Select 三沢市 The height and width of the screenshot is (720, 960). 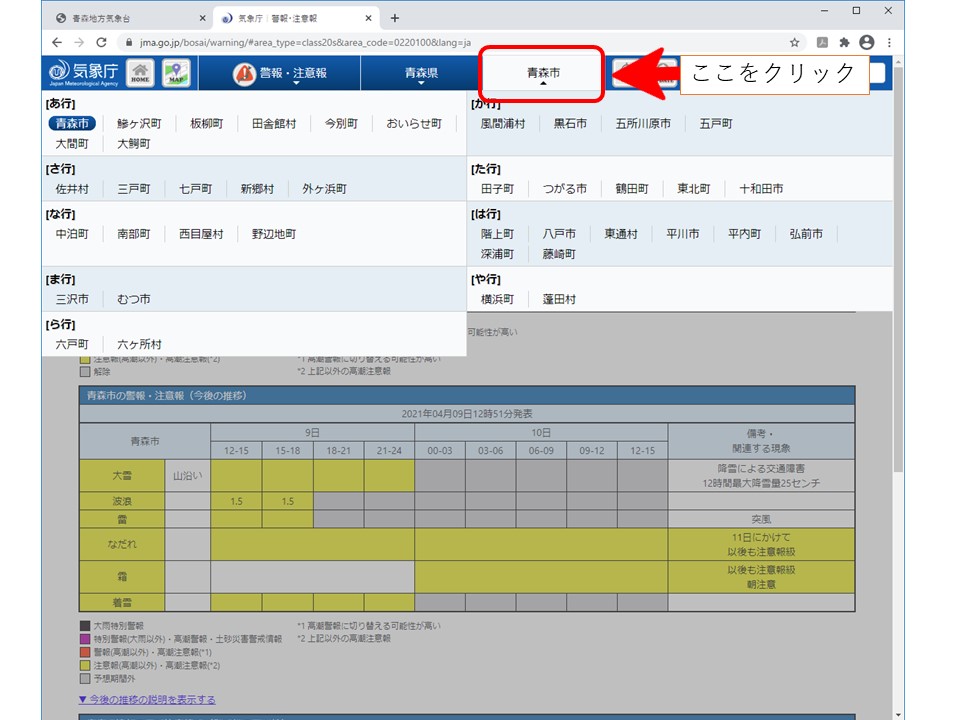[72, 299]
